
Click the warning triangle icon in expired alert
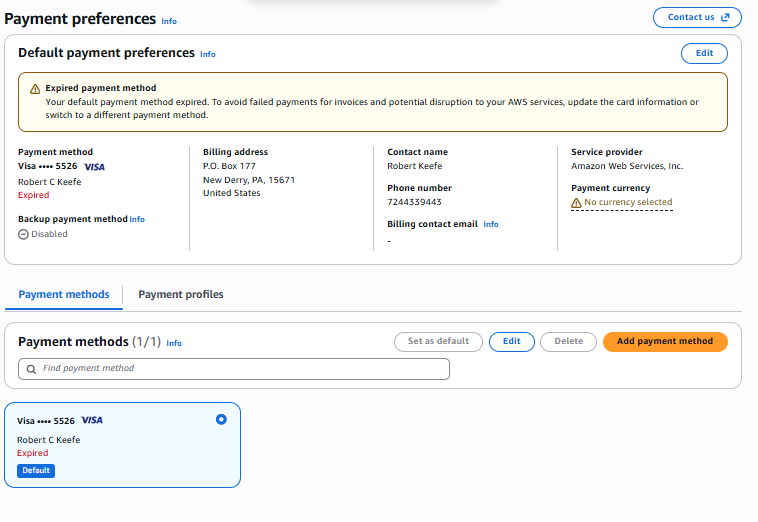pos(35,89)
